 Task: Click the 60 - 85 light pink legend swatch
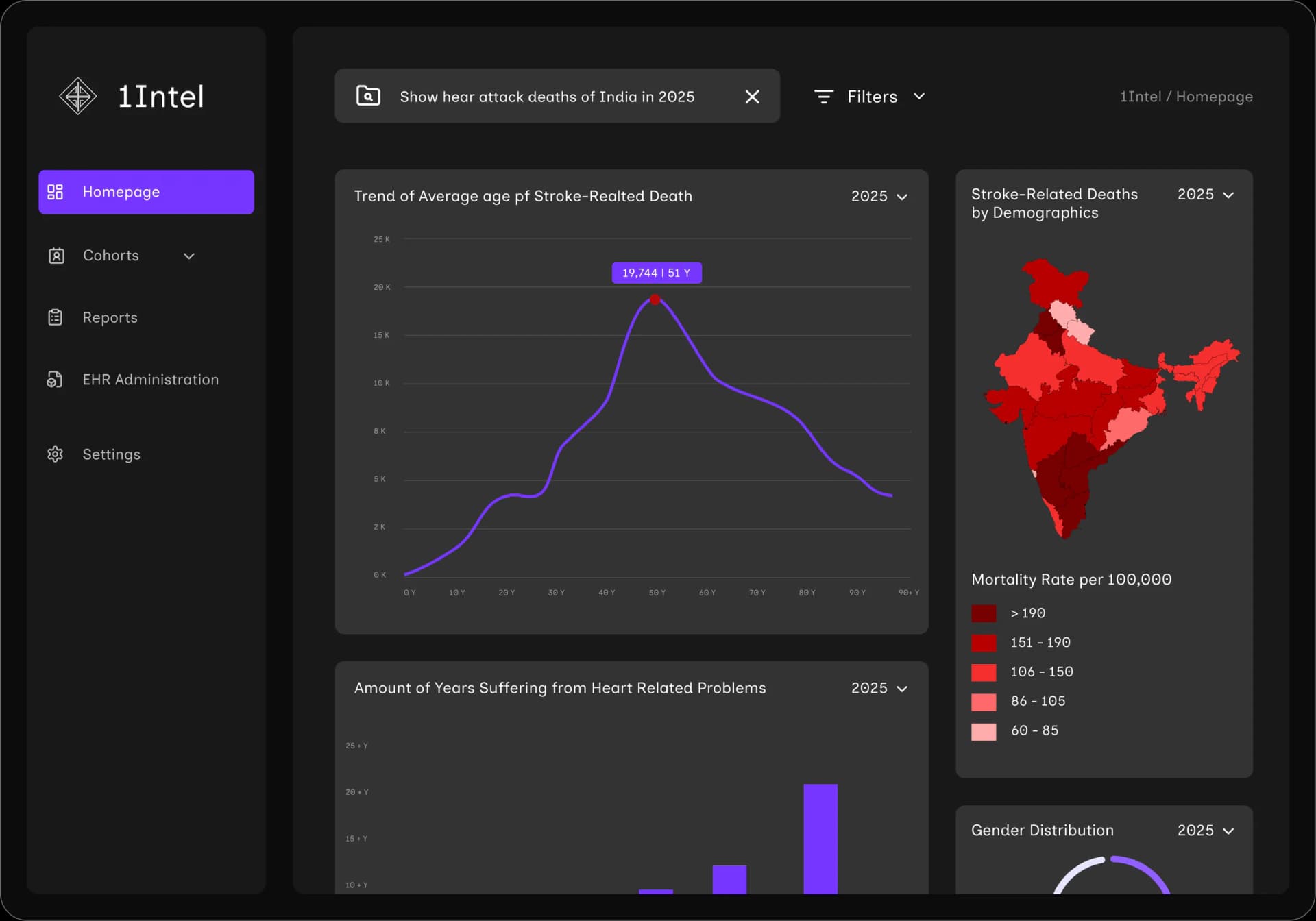point(984,731)
